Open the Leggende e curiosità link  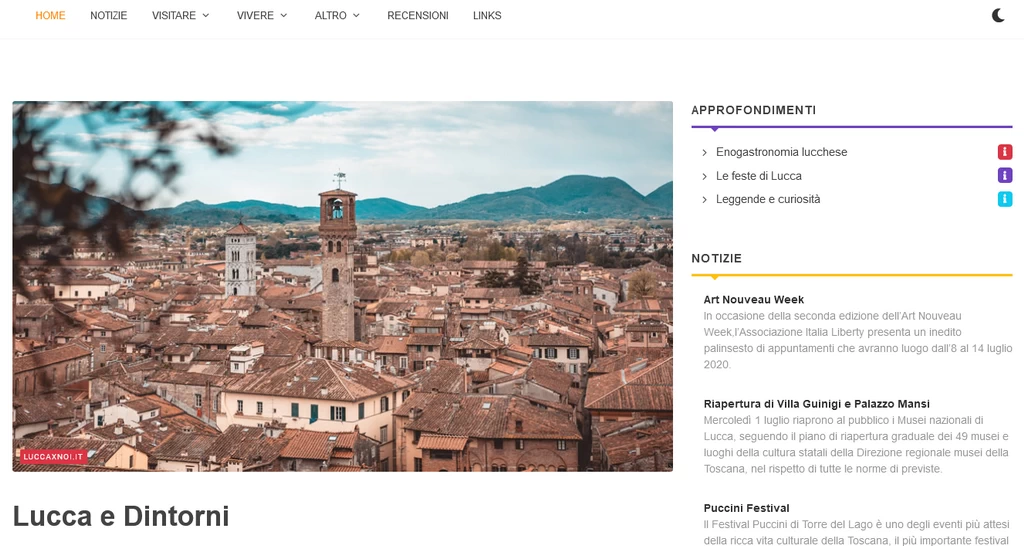coord(768,199)
